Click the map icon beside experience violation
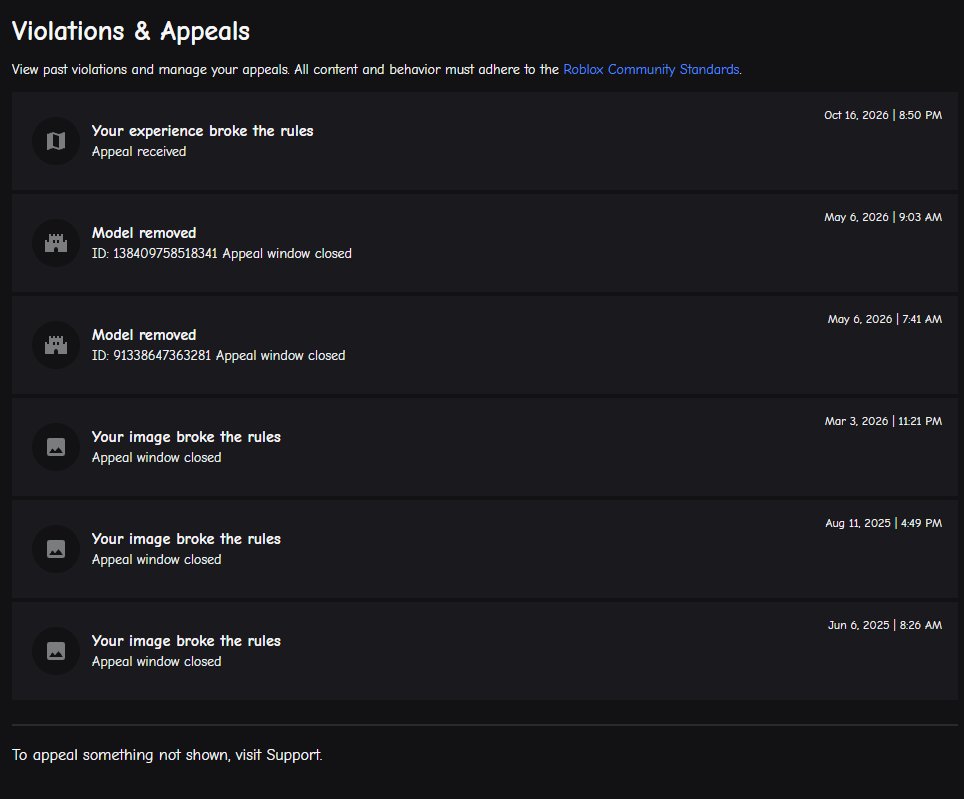 pyautogui.click(x=56, y=141)
